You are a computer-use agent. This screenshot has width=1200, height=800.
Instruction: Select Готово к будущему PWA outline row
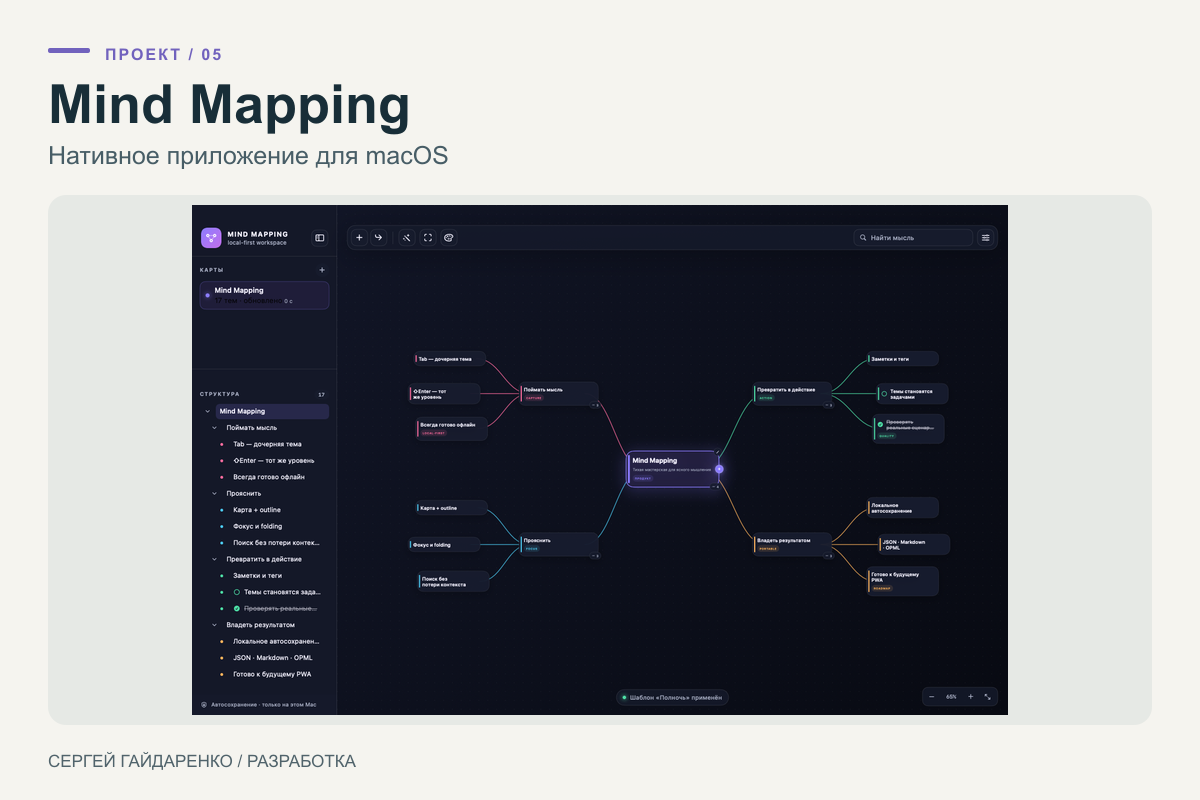273,674
